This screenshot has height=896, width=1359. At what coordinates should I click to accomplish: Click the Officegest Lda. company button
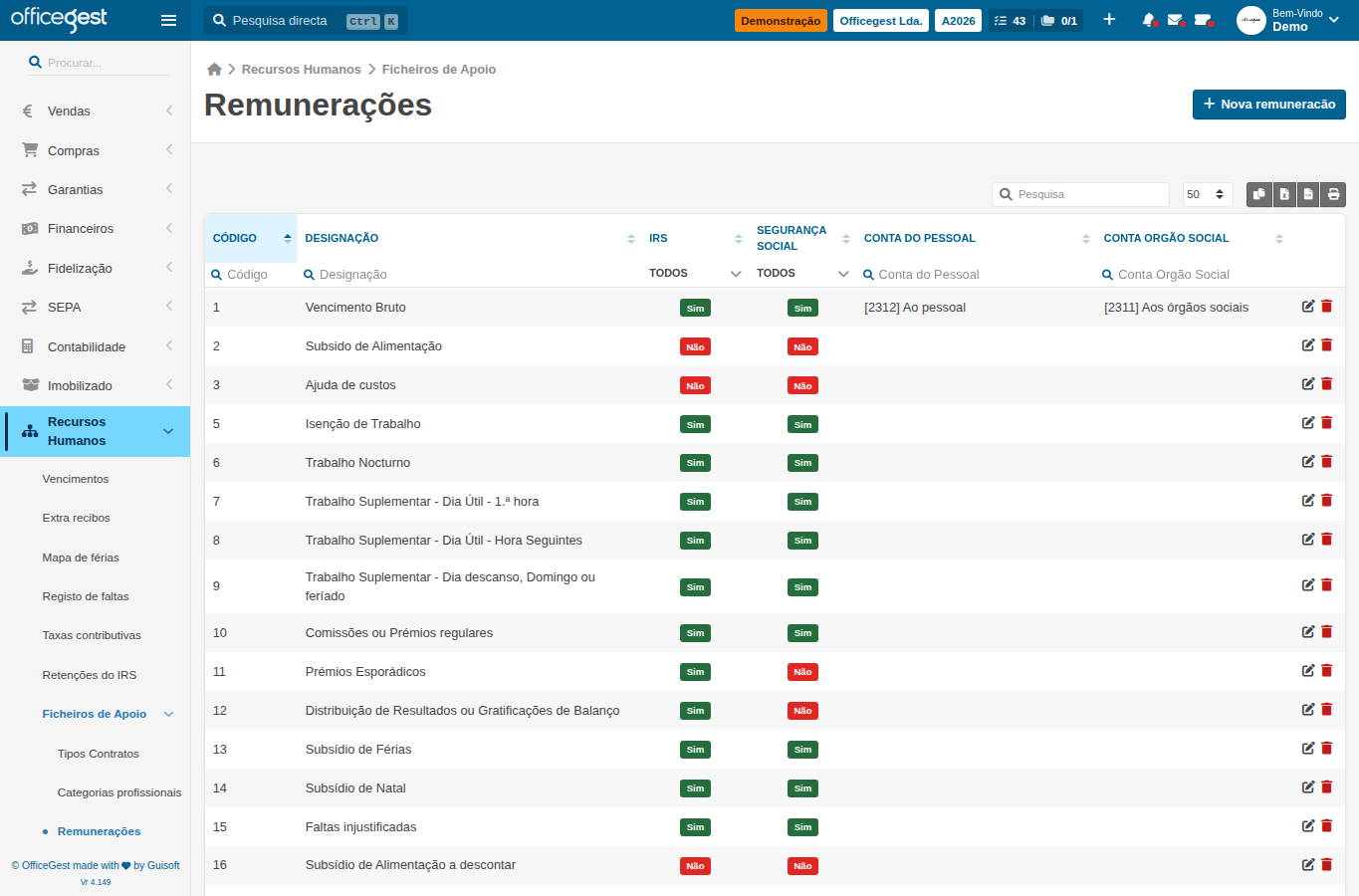point(881,20)
